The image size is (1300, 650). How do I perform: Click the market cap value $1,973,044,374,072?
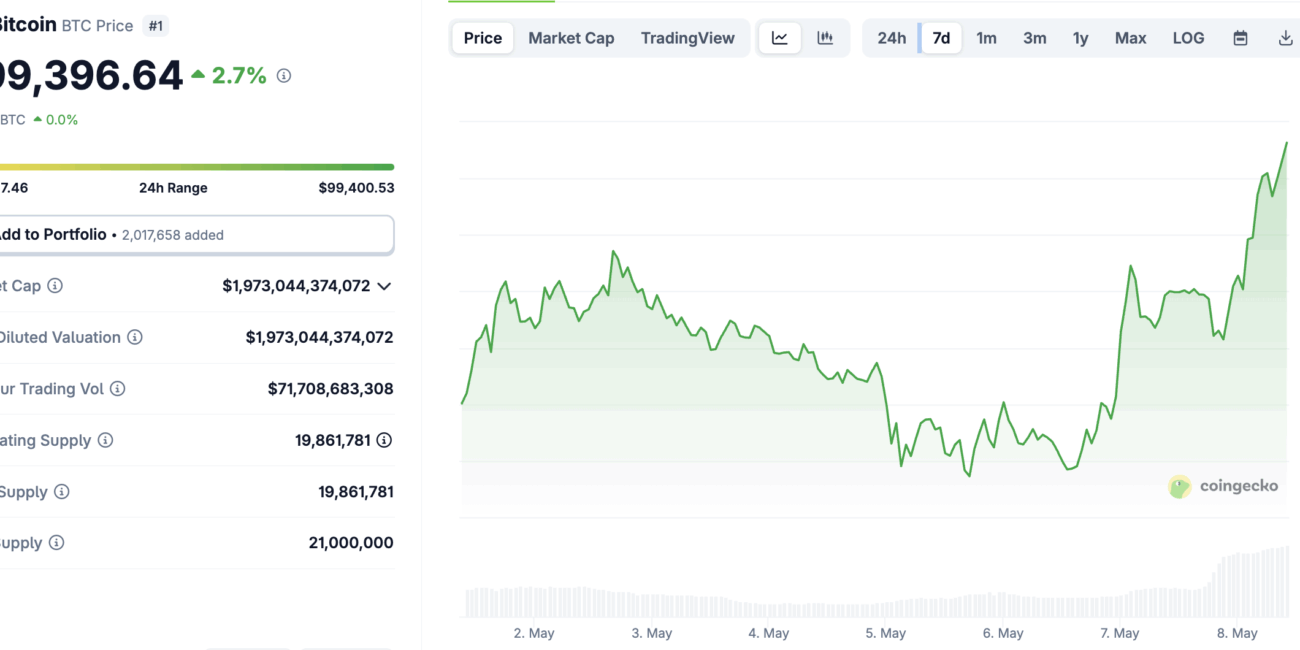tap(296, 286)
